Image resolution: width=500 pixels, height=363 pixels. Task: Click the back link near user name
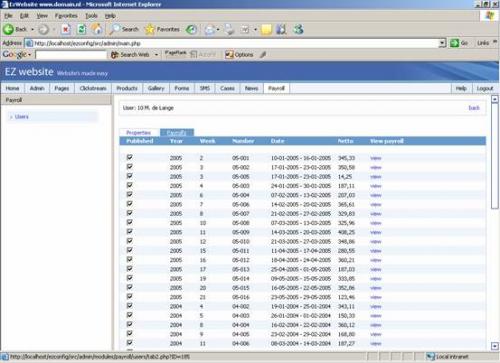coord(474,108)
